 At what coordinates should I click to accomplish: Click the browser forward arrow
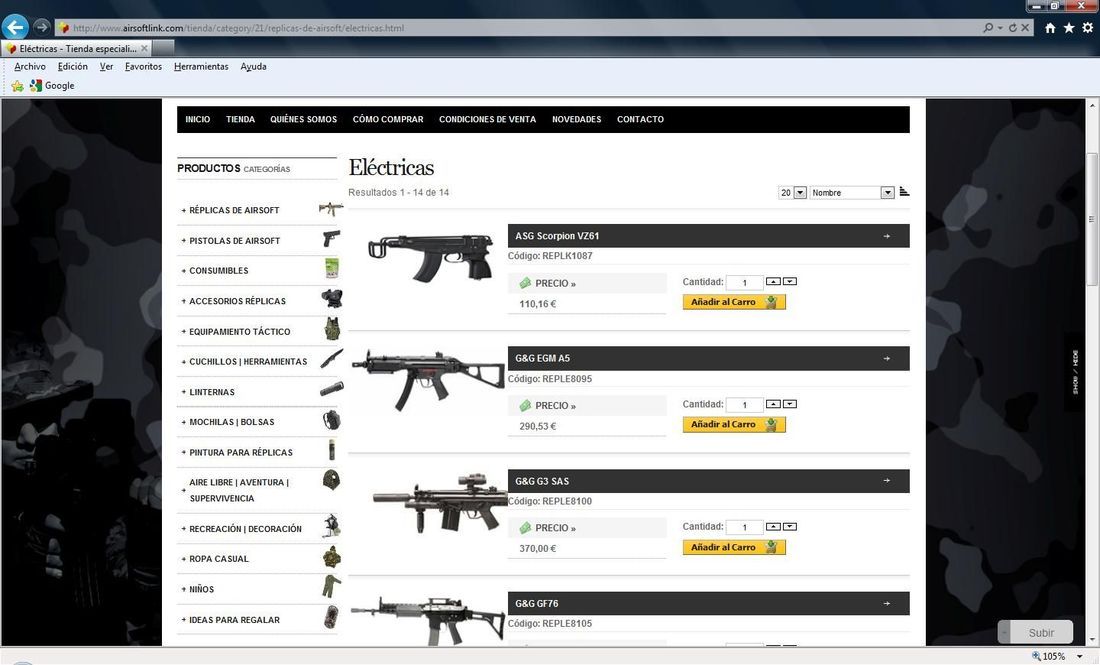tap(41, 27)
